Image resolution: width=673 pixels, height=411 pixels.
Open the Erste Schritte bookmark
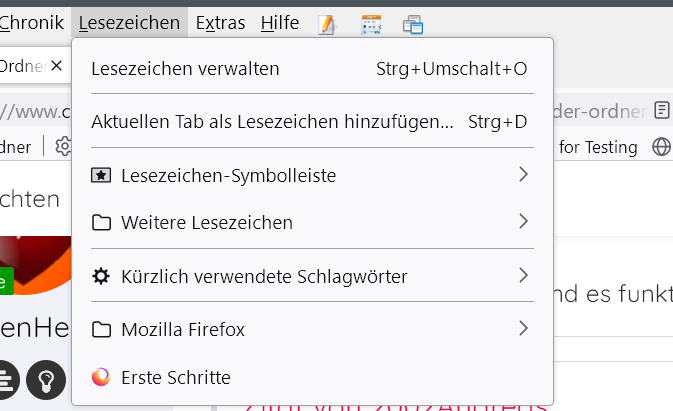[176, 377]
